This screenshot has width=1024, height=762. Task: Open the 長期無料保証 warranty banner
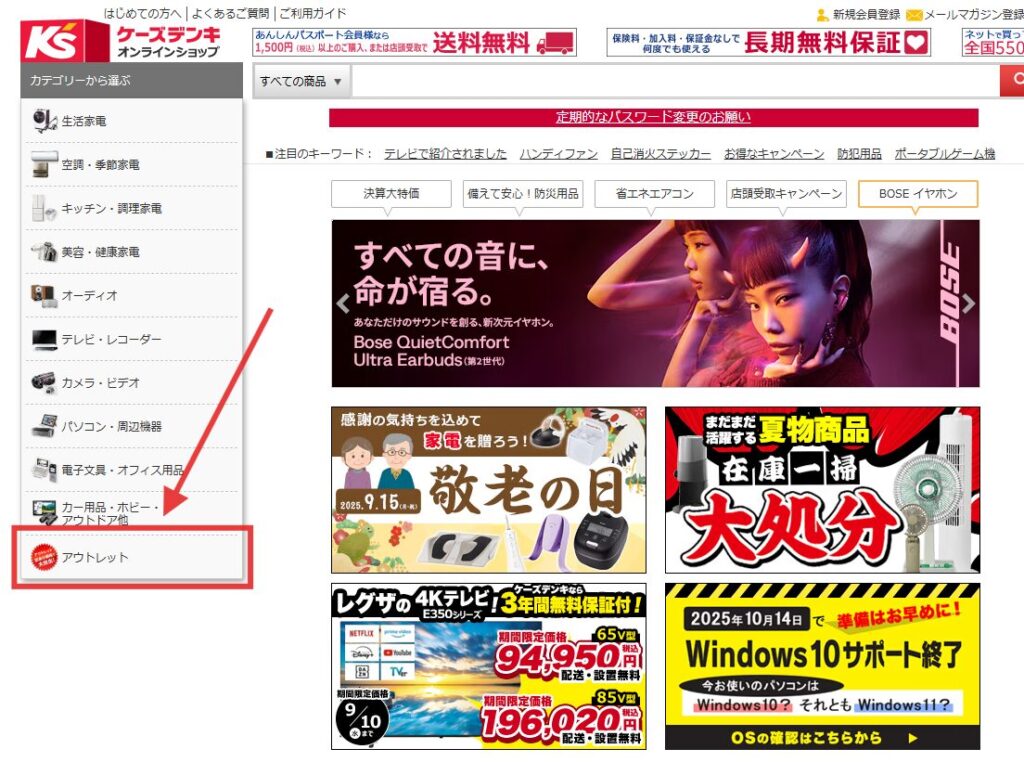tap(768, 42)
